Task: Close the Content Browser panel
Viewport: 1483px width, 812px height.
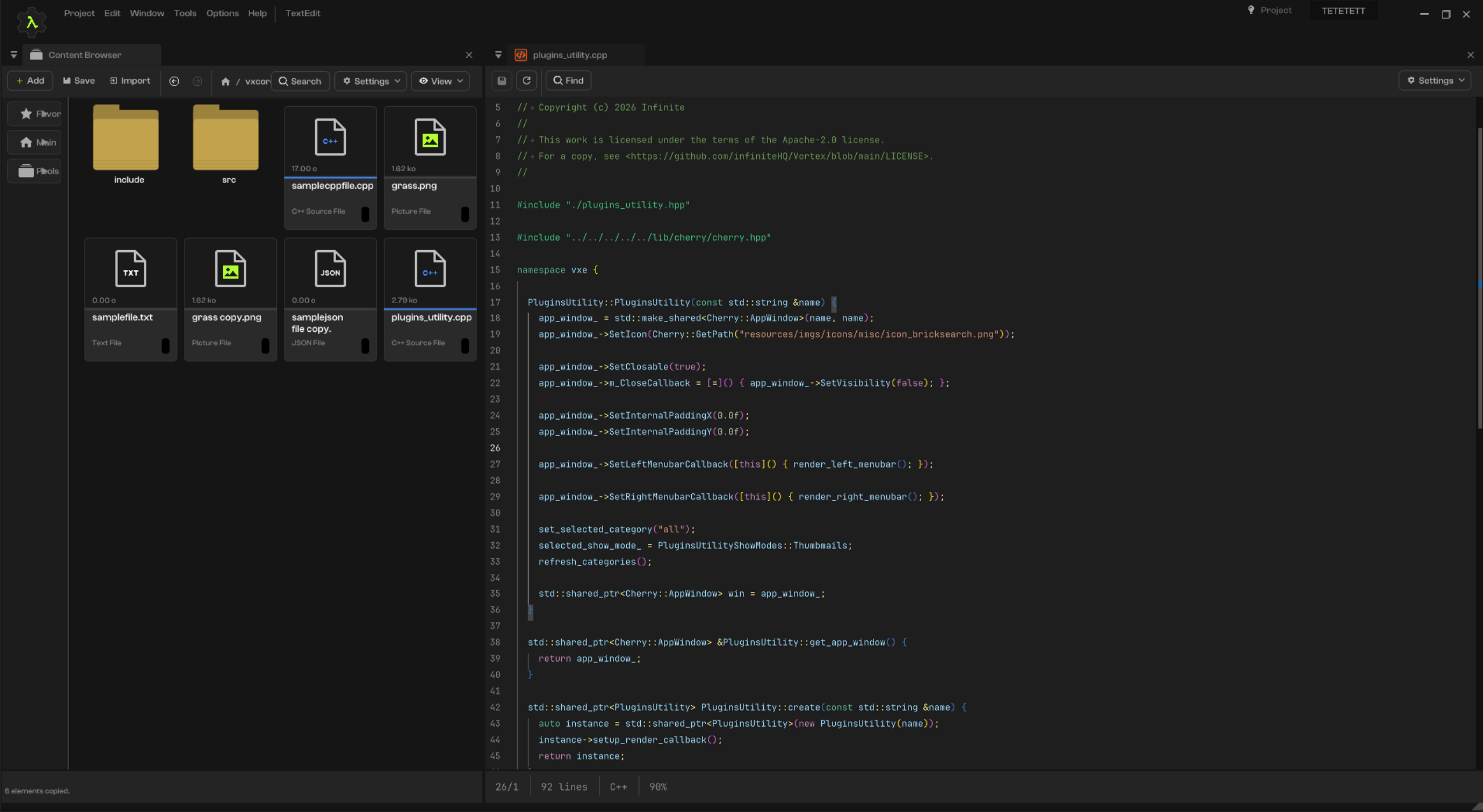Action: pos(469,55)
